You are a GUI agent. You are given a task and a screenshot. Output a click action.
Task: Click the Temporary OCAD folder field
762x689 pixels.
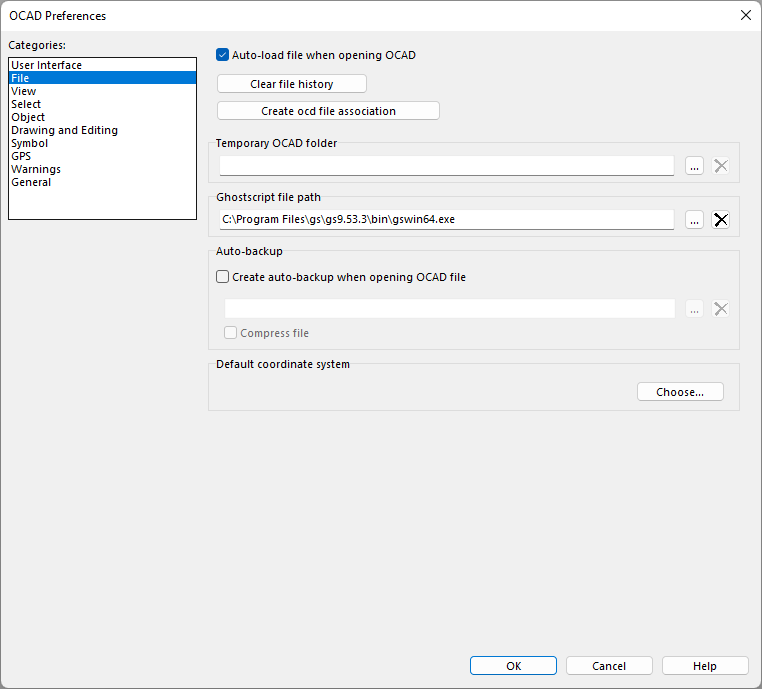pos(447,166)
